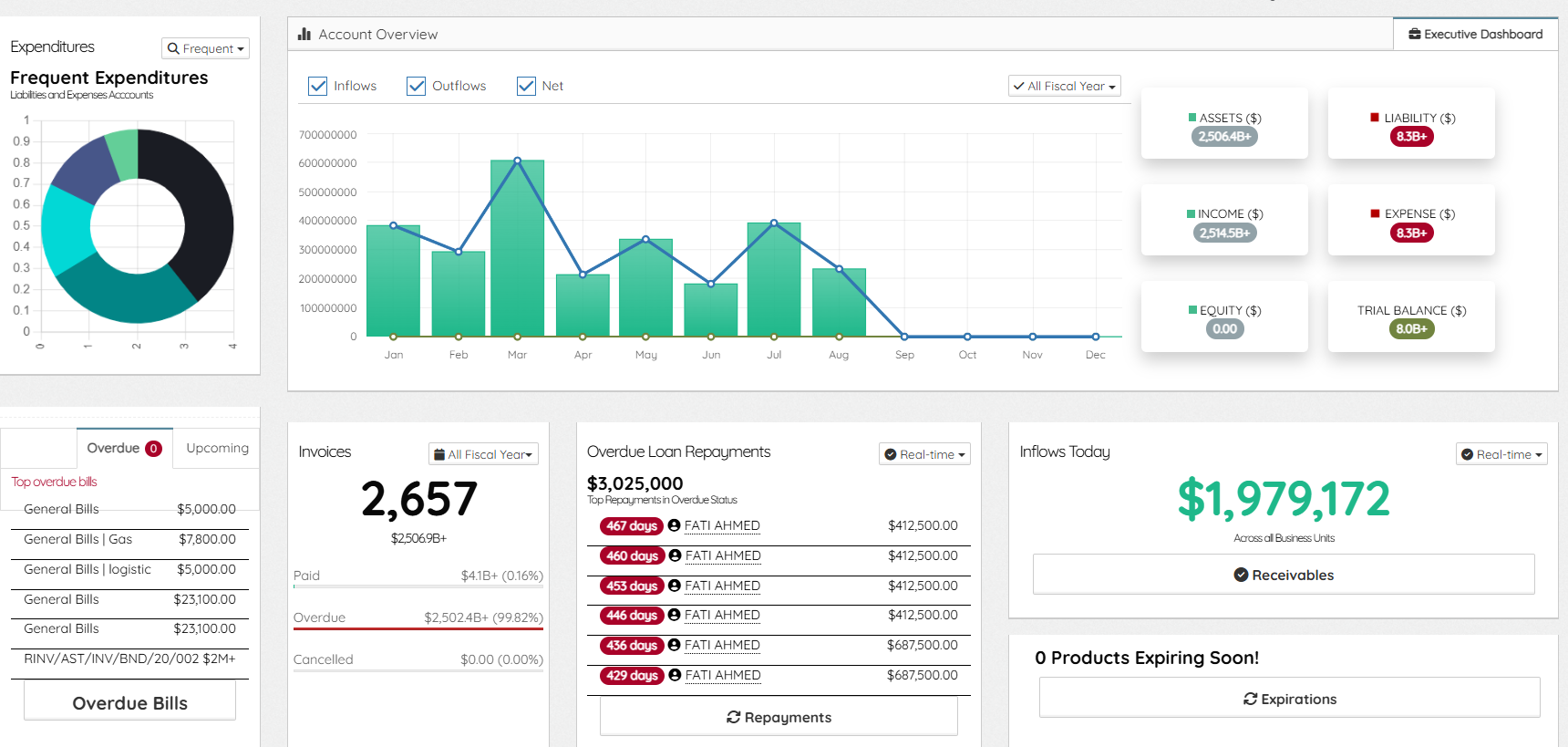Disable the Net checkbox
The width and height of the screenshot is (1568, 747).
pyautogui.click(x=526, y=86)
